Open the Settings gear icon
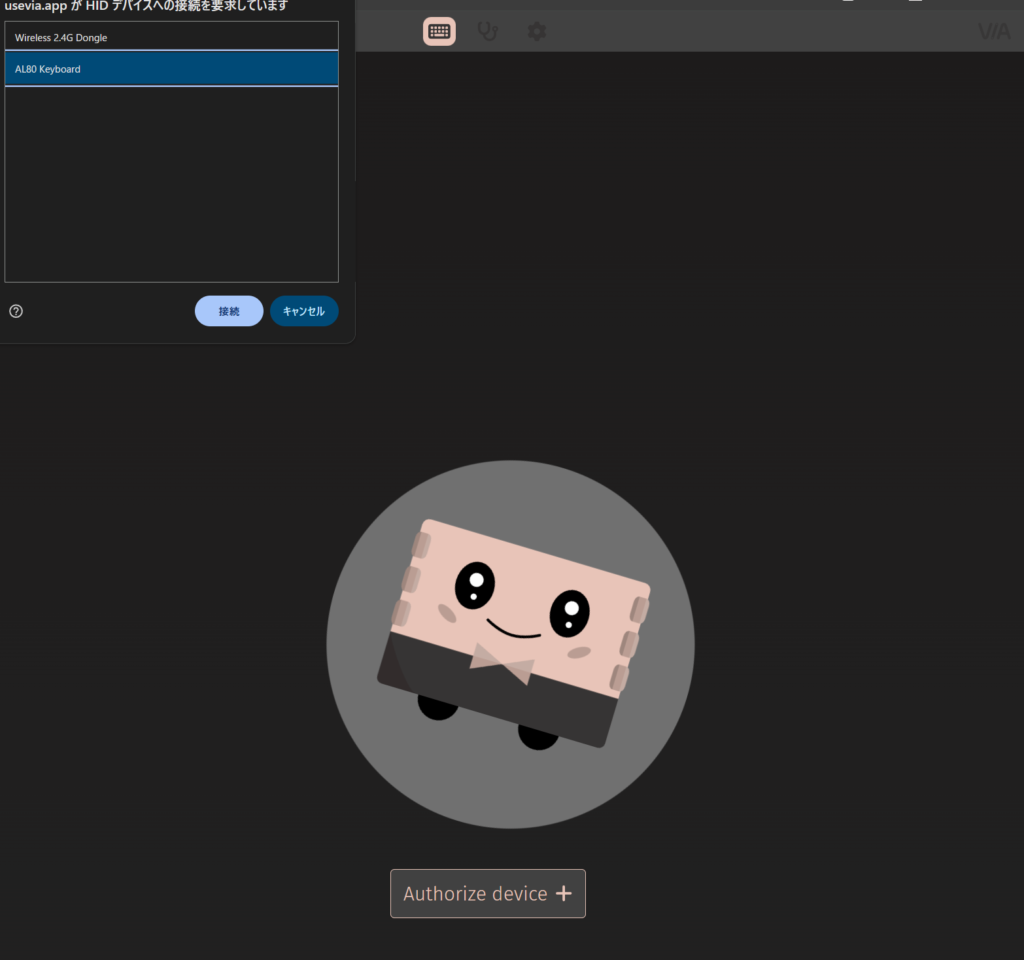Screen dimensions: 1024x960 coord(537,32)
